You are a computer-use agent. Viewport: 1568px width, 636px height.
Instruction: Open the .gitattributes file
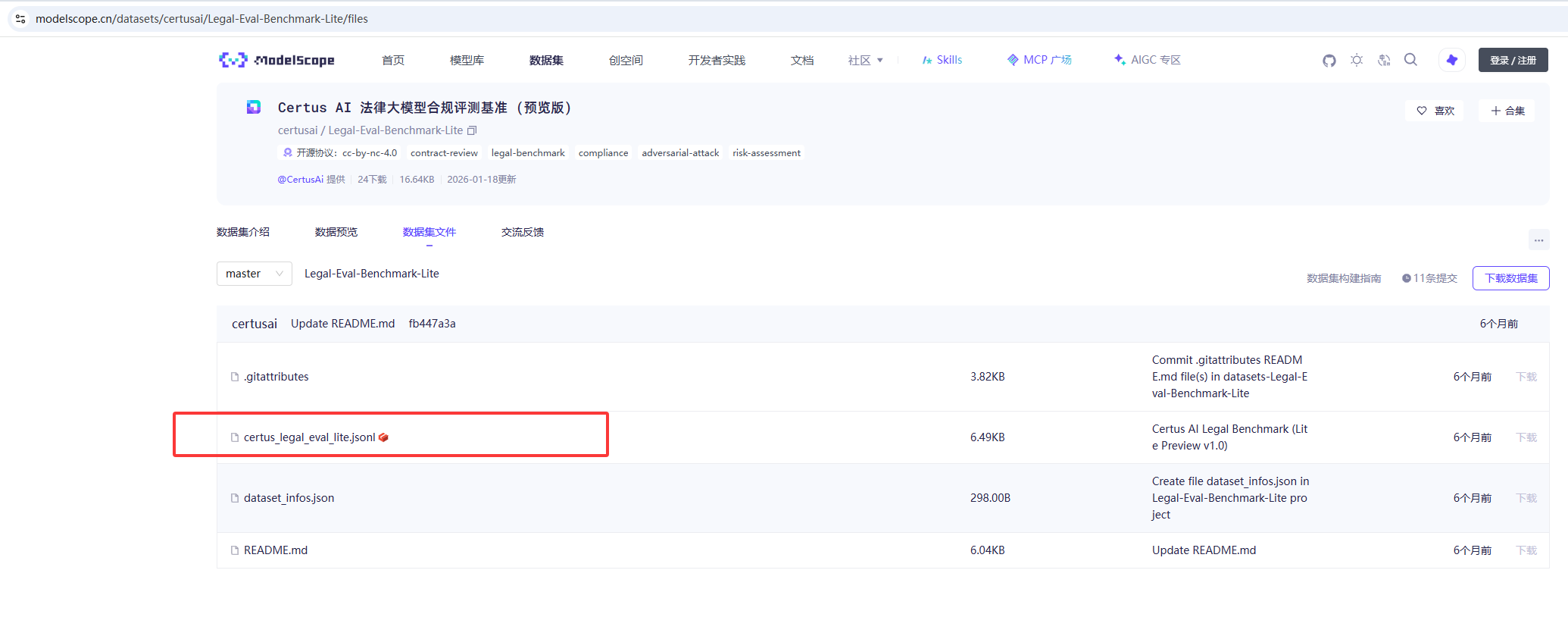click(x=276, y=377)
